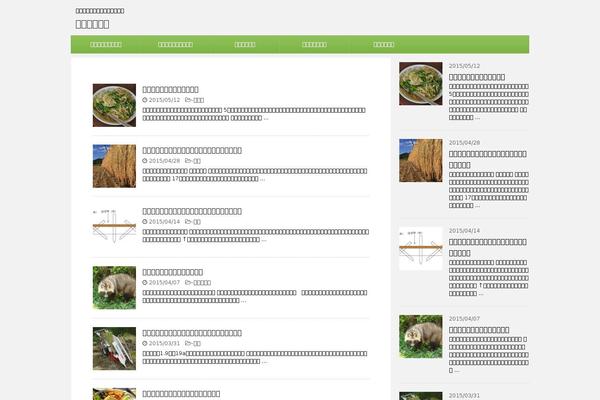The width and height of the screenshot is (600, 400).
Task: Click the folder category icon on the 2015/04/07 post
Action: [x=188, y=282]
